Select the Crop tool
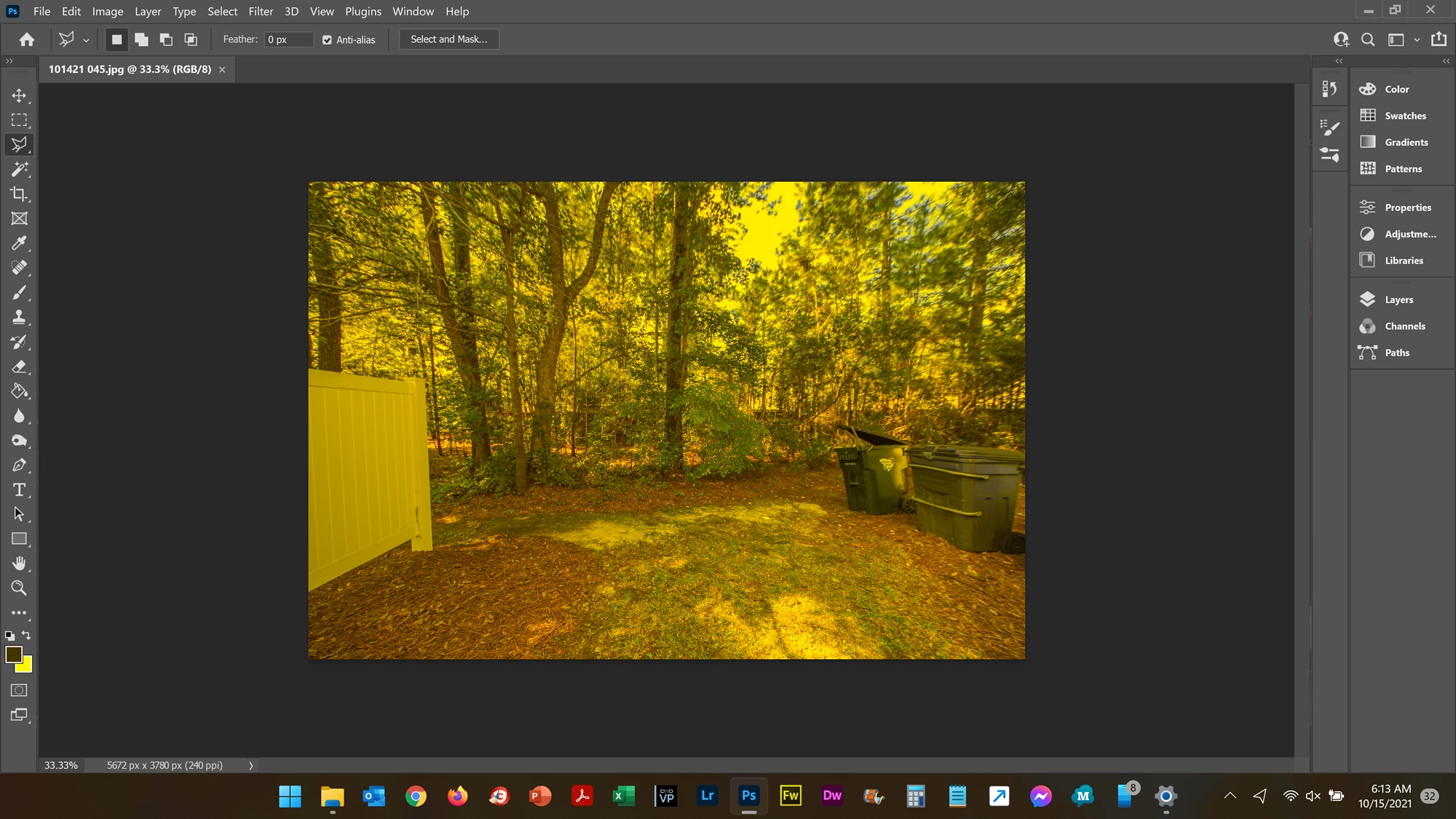This screenshot has height=819, width=1456. pos(19,194)
